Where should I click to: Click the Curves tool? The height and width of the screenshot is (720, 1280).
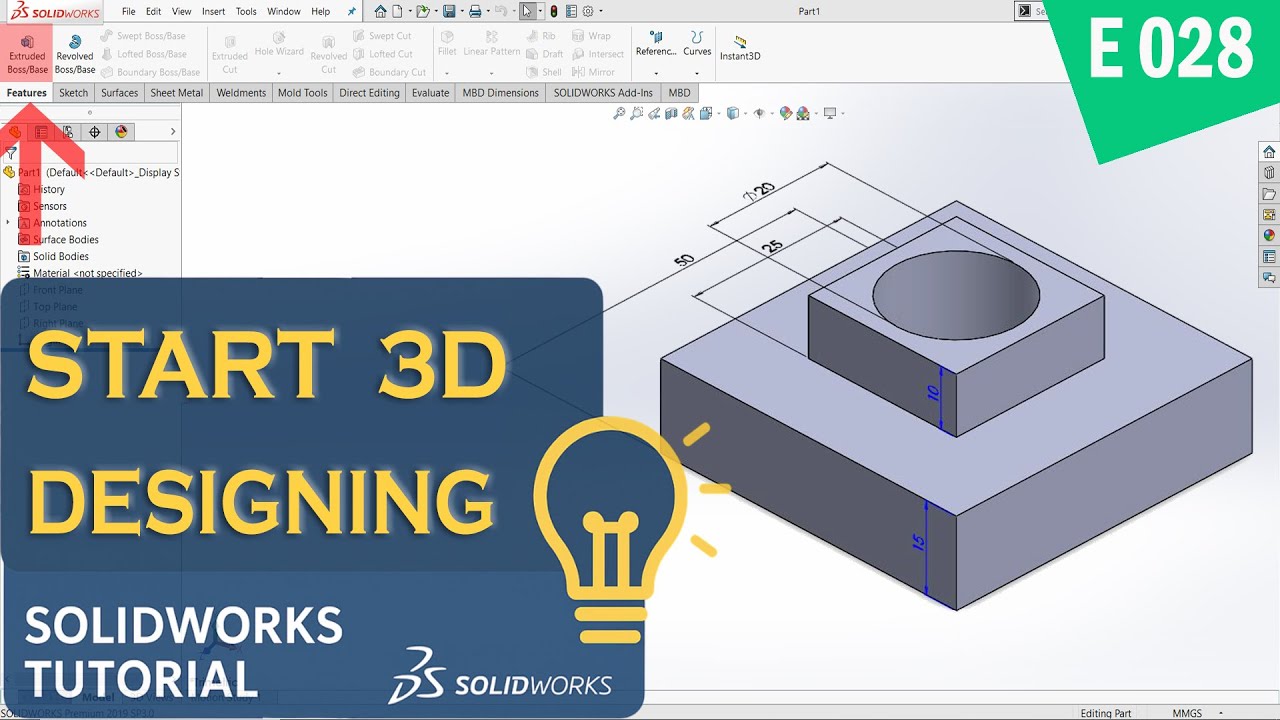pos(697,45)
